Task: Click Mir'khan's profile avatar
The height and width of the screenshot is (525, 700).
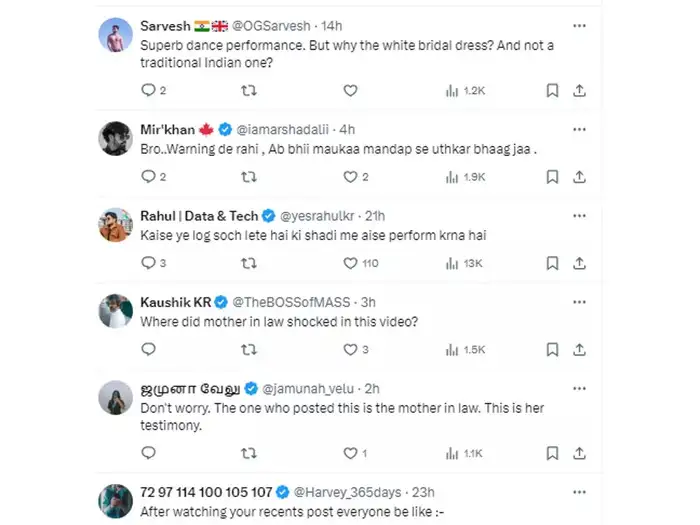Action: pos(116,139)
